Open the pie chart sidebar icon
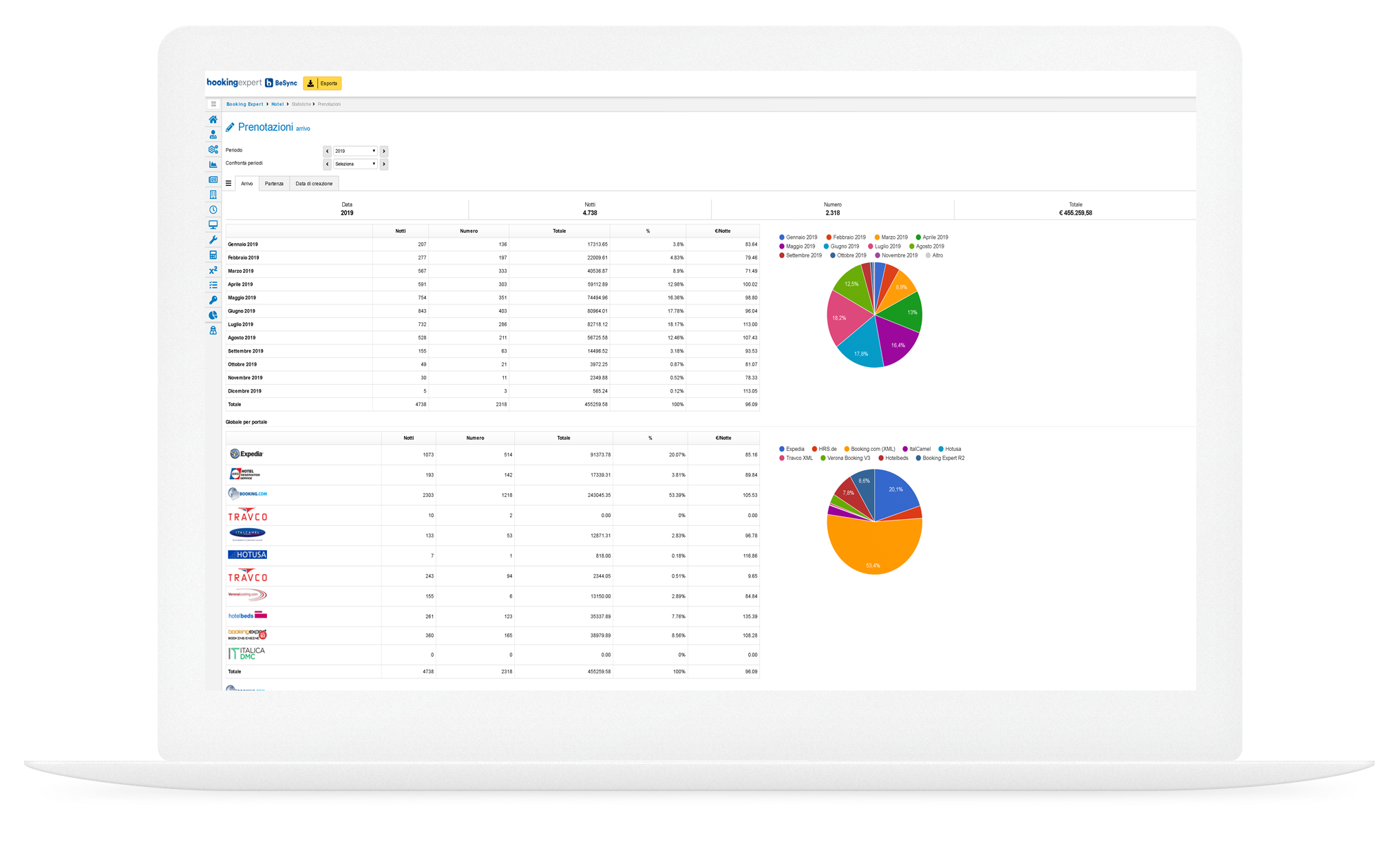Image resolution: width=1400 pixels, height=864 pixels. [213, 315]
